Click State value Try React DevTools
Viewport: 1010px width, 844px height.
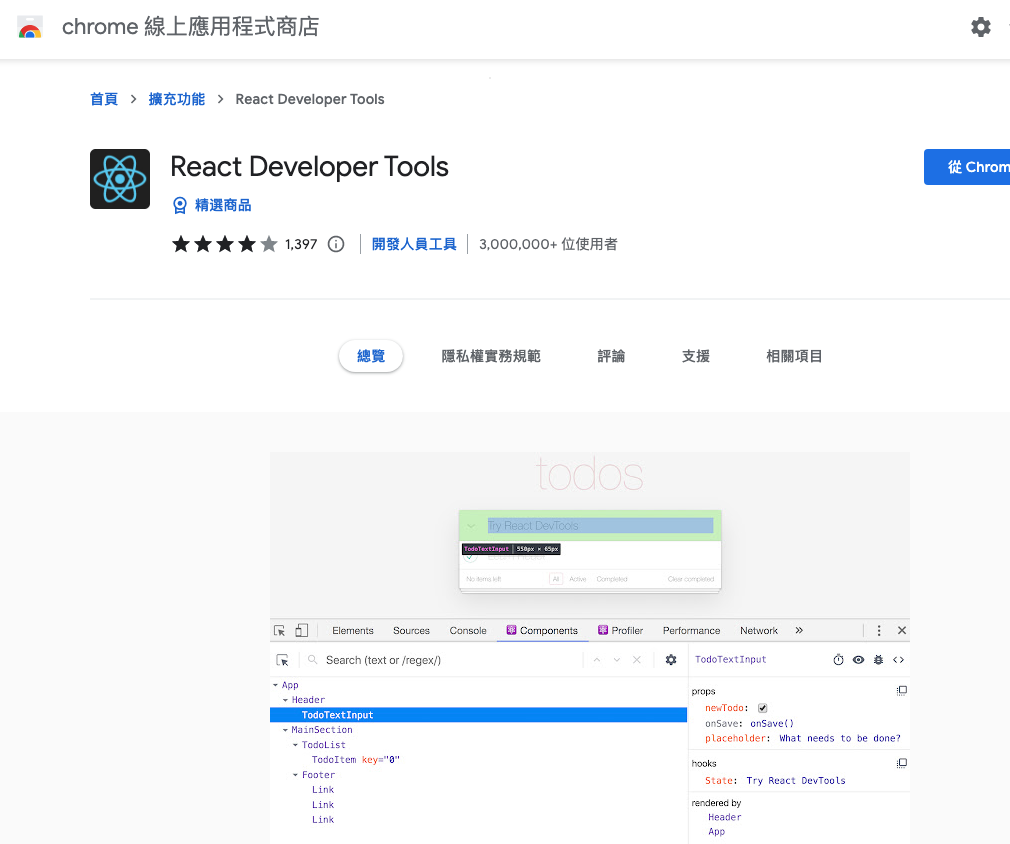796,781
